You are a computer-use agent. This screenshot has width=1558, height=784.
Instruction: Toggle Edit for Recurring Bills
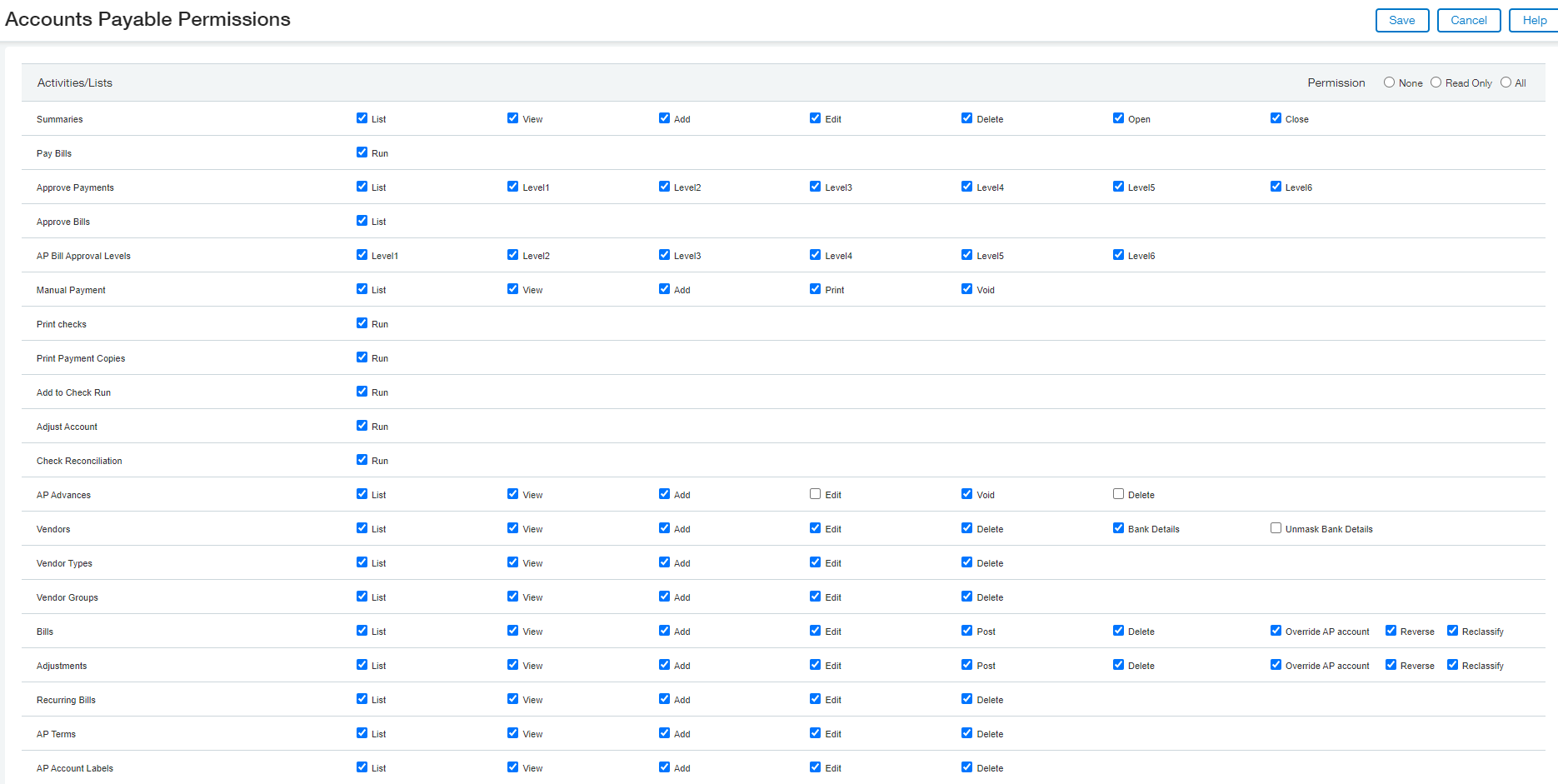click(x=815, y=699)
